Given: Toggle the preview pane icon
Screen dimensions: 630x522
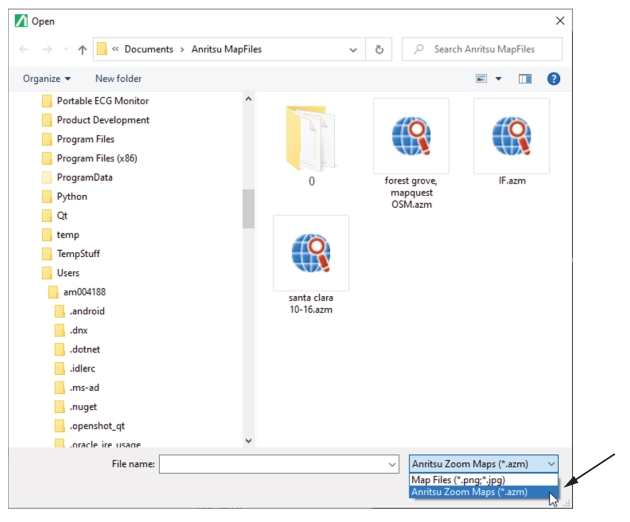Looking at the screenshot, I should 525,79.
